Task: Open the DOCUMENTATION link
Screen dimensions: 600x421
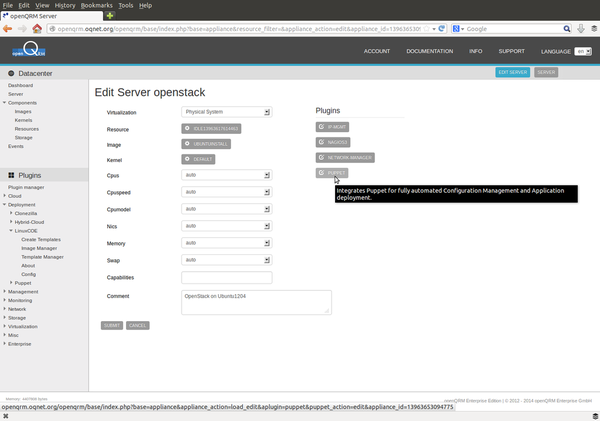Action: pos(429,51)
